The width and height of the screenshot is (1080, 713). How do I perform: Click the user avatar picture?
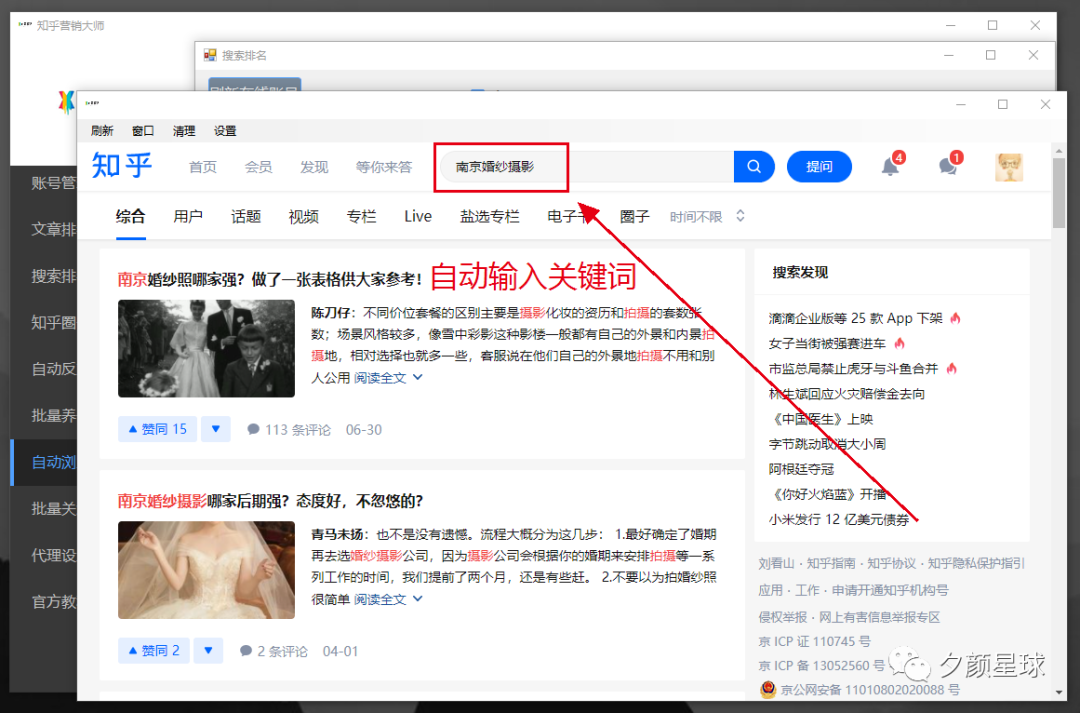(1009, 167)
